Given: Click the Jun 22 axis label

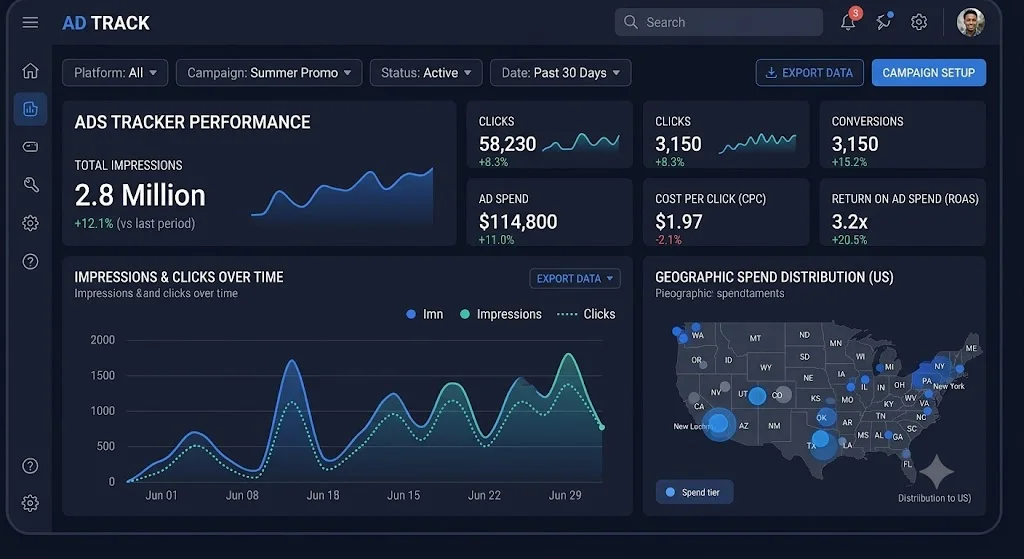Looking at the screenshot, I should coord(484,495).
